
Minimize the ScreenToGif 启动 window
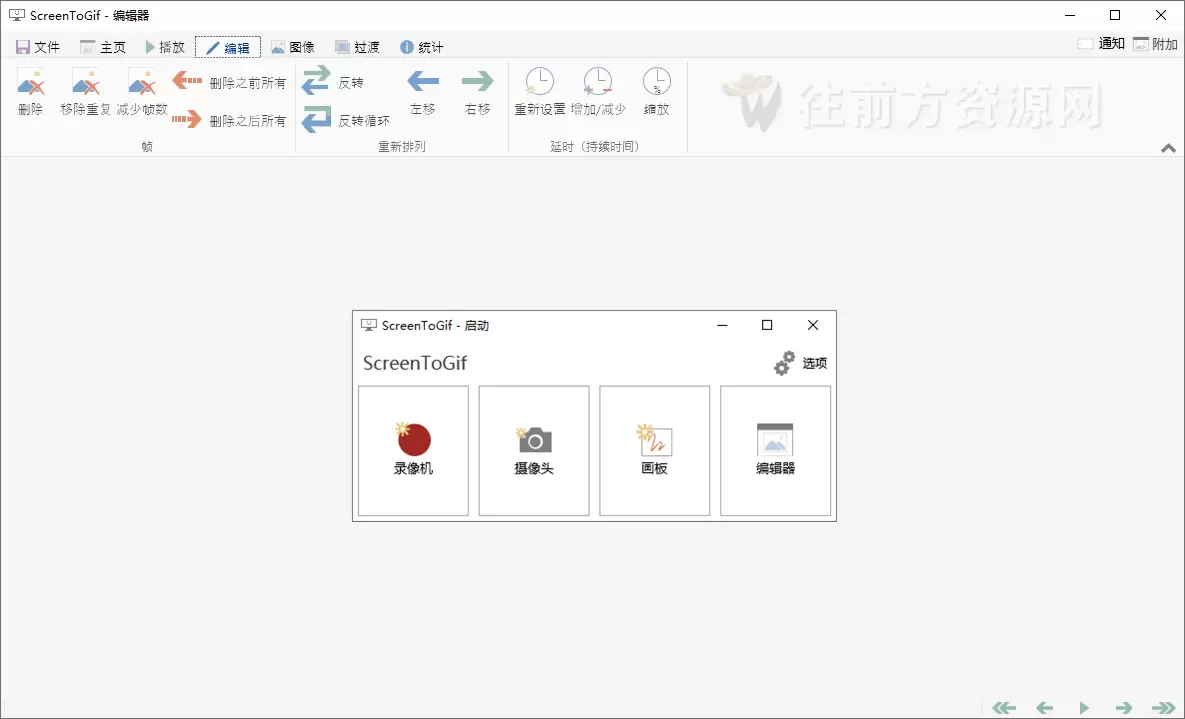[x=722, y=325]
